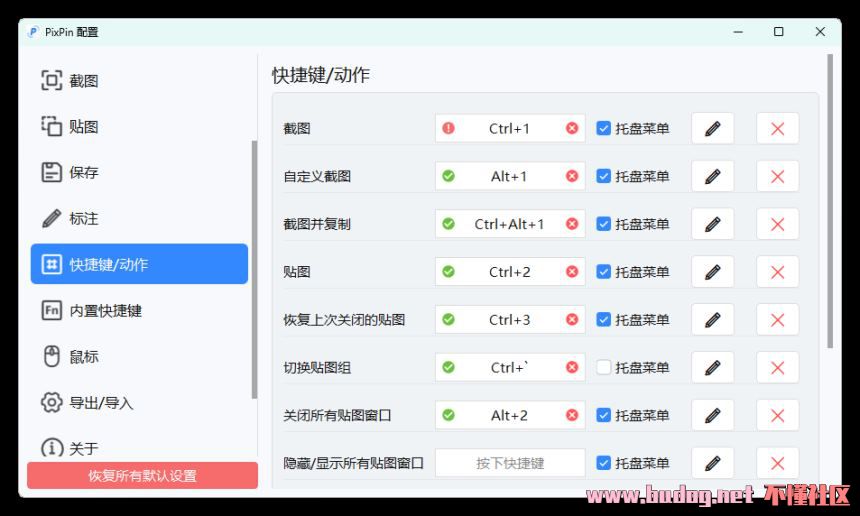The width and height of the screenshot is (860, 516).
Task: Clear the Ctrl+1 shortcut with red circle
Action: 572,128
